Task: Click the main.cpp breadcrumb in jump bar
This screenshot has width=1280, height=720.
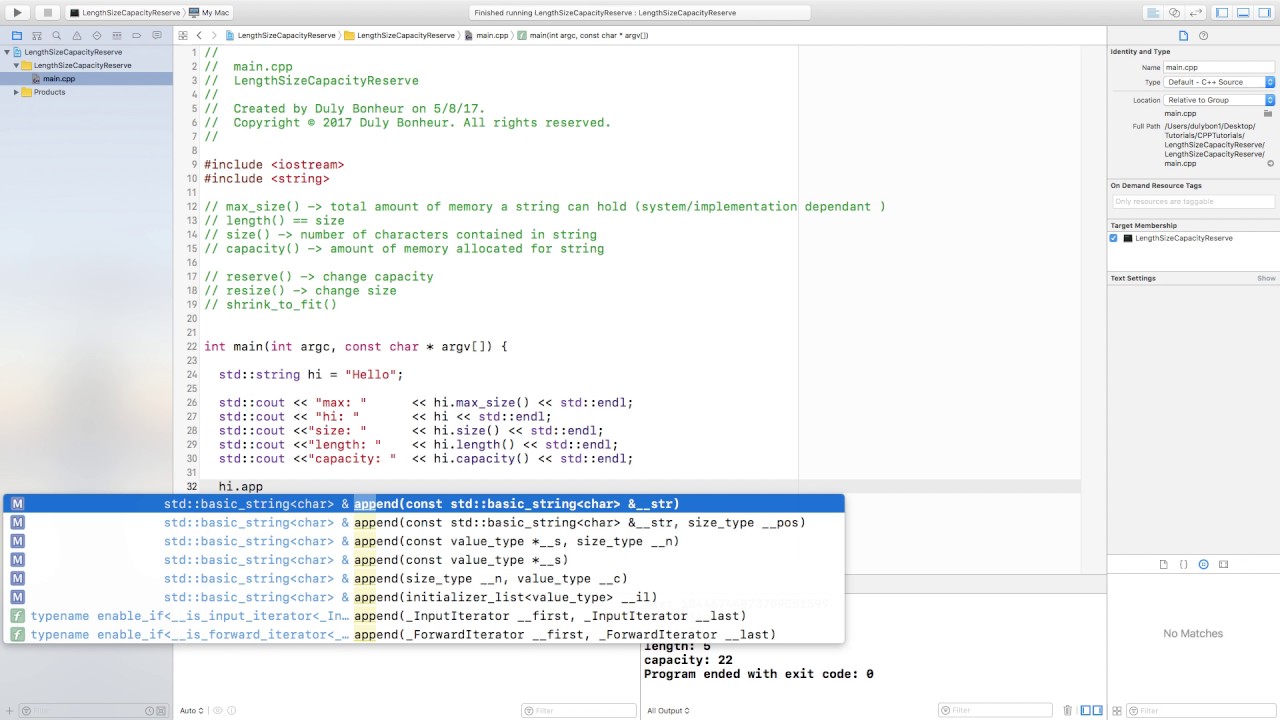Action: click(486, 35)
